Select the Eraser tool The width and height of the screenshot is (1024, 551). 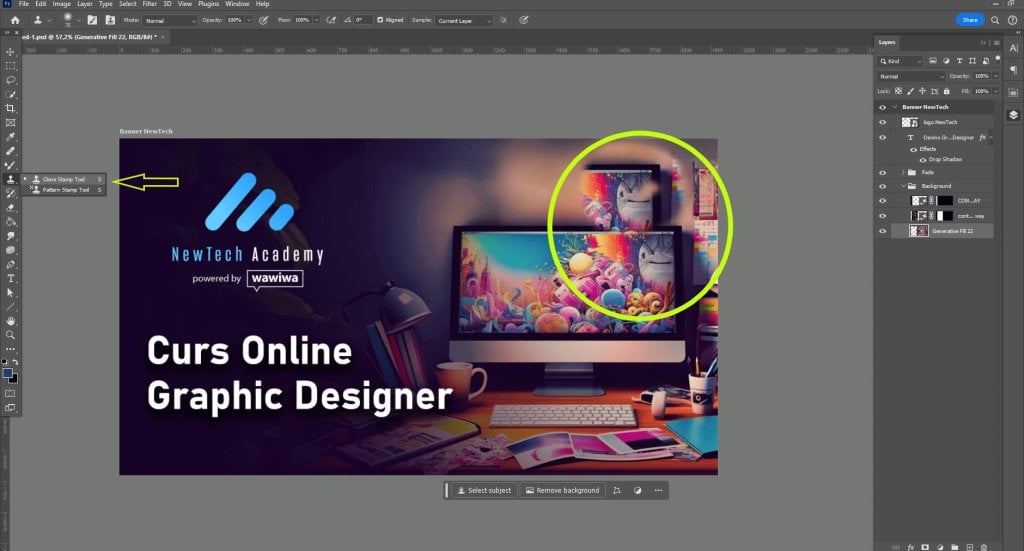(x=10, y=208)
